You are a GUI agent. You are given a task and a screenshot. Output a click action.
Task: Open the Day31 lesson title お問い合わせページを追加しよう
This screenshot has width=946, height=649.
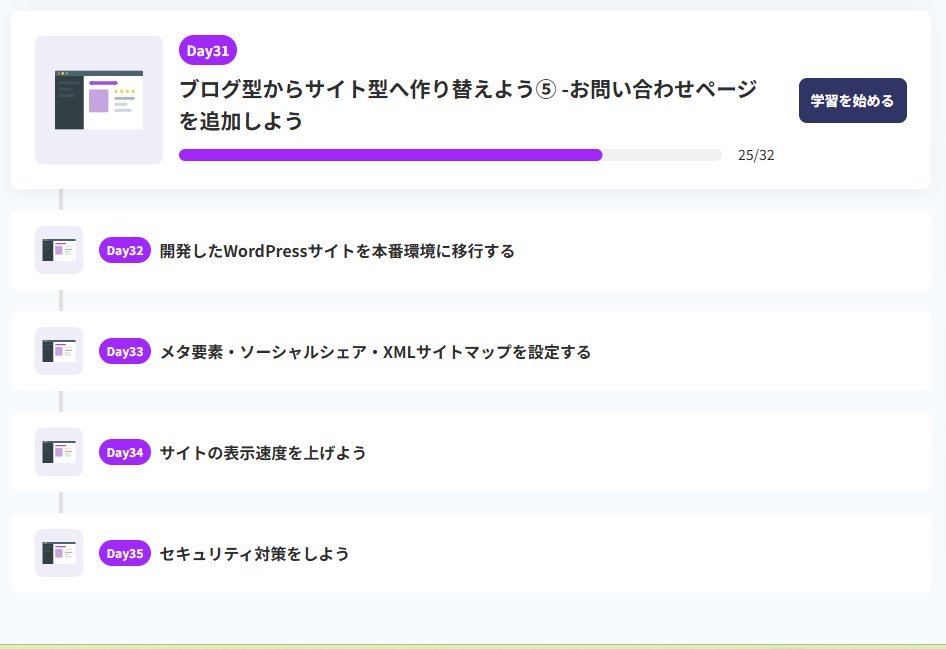(468, 105)
